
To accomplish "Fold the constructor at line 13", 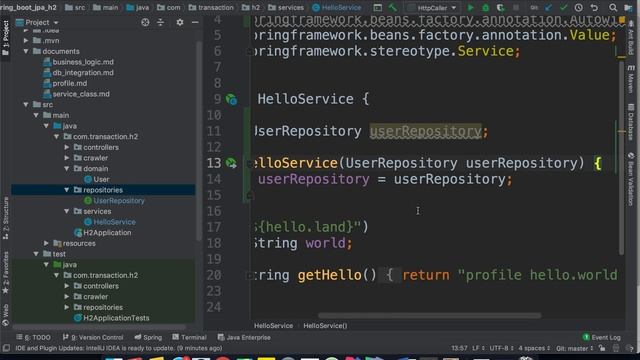I will [x=249, y=164].
